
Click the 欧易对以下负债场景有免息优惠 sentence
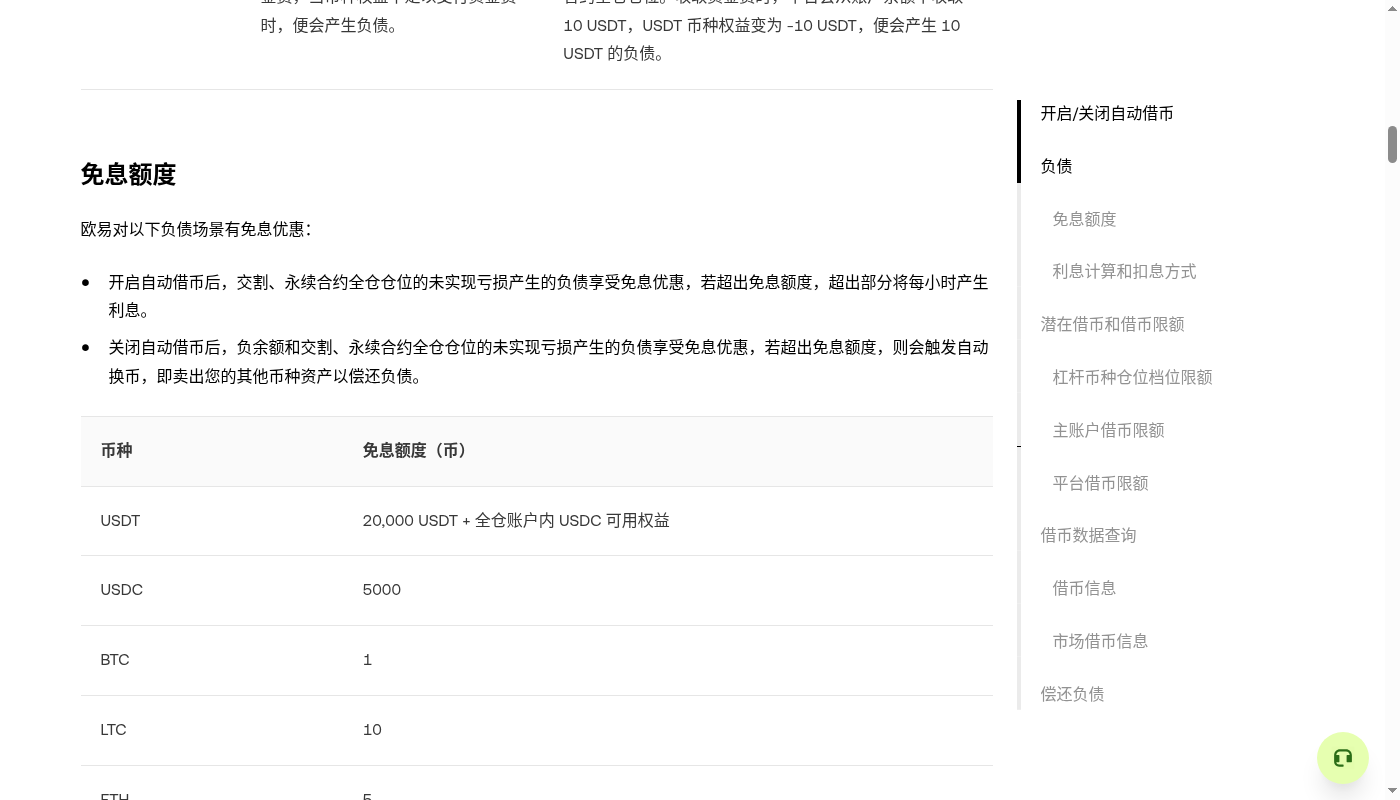pyautogui.click(x=196, y=229)
